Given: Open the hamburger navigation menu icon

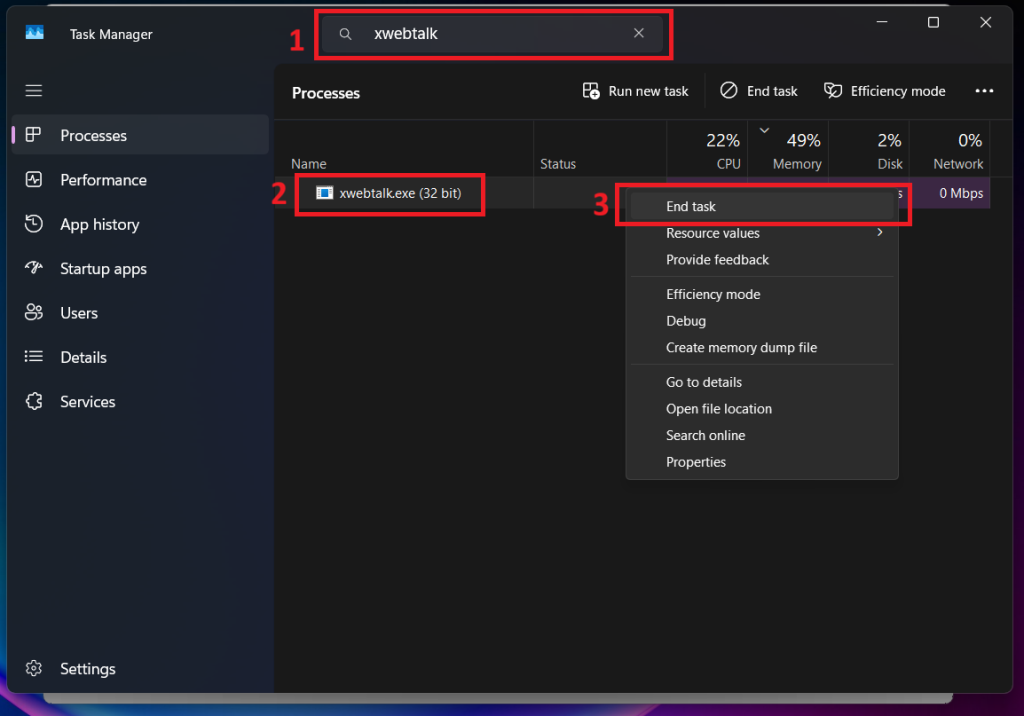Looking at the screenshot, I should point(33,91).
